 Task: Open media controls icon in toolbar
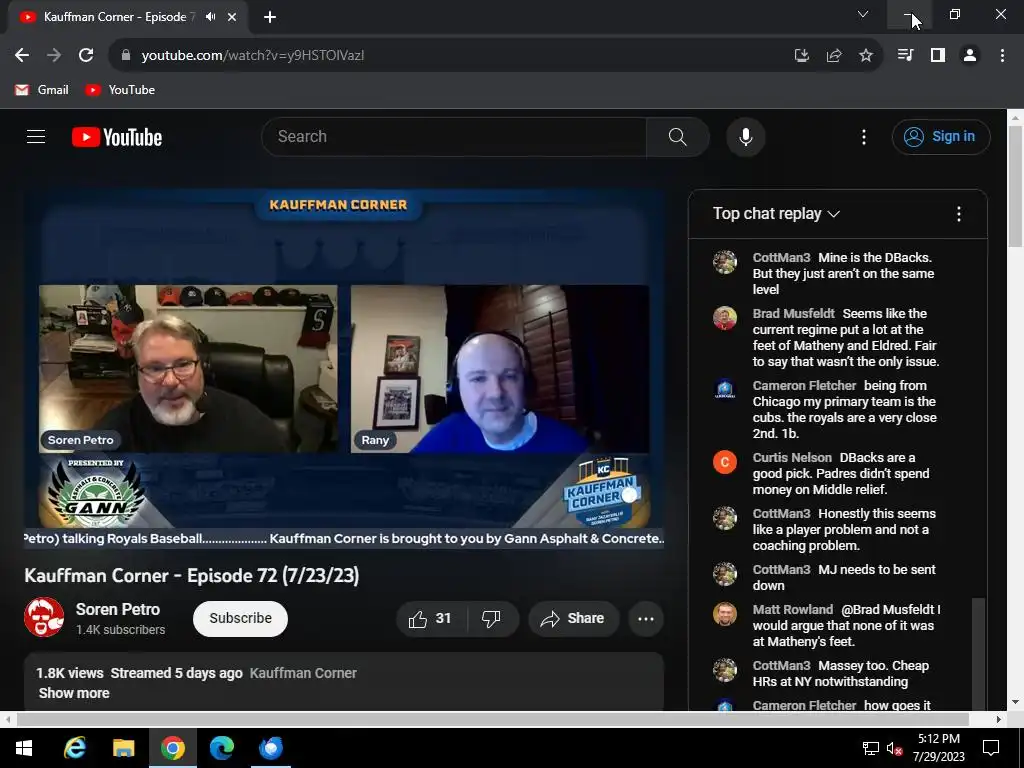tap(905, 56)
